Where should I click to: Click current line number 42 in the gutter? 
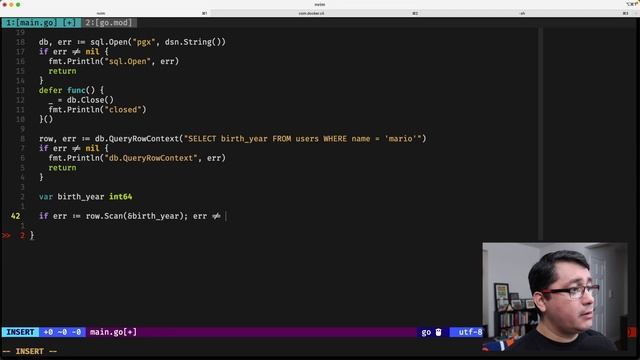[16, 216]
